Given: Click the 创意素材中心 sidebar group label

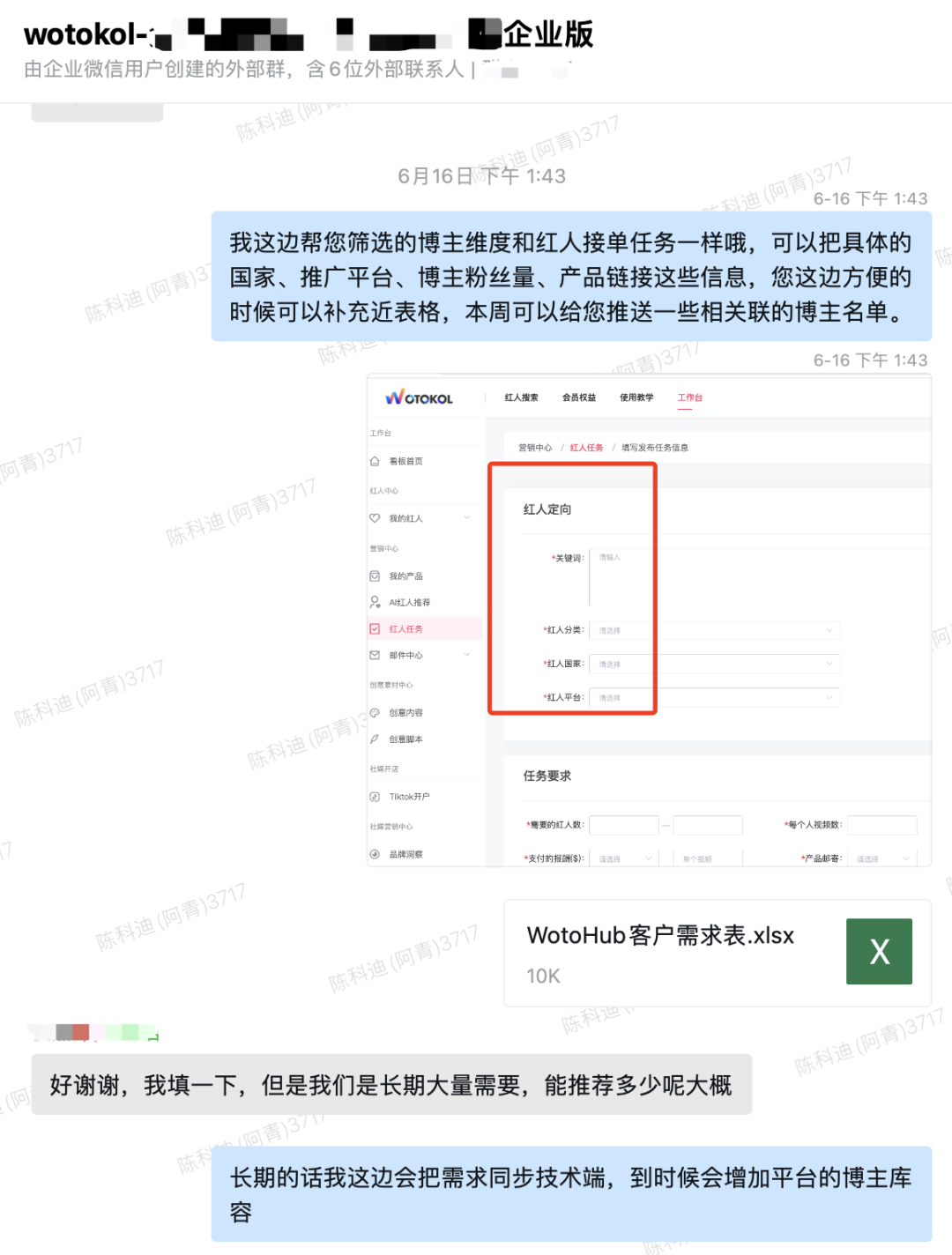Looking at the screenshot, I should (390, 685).
